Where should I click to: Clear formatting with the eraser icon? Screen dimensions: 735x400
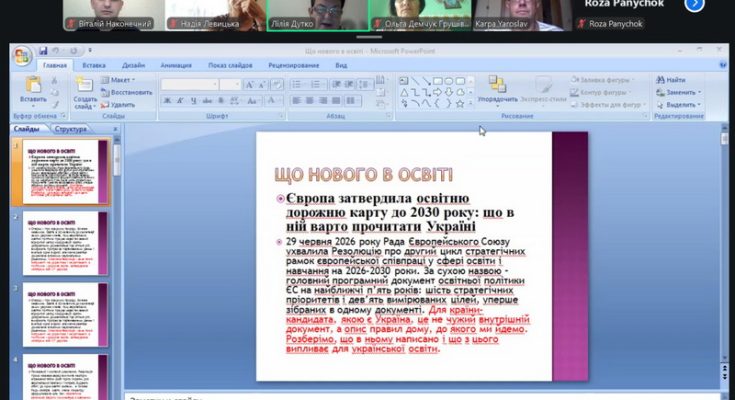tap(277, 85)
